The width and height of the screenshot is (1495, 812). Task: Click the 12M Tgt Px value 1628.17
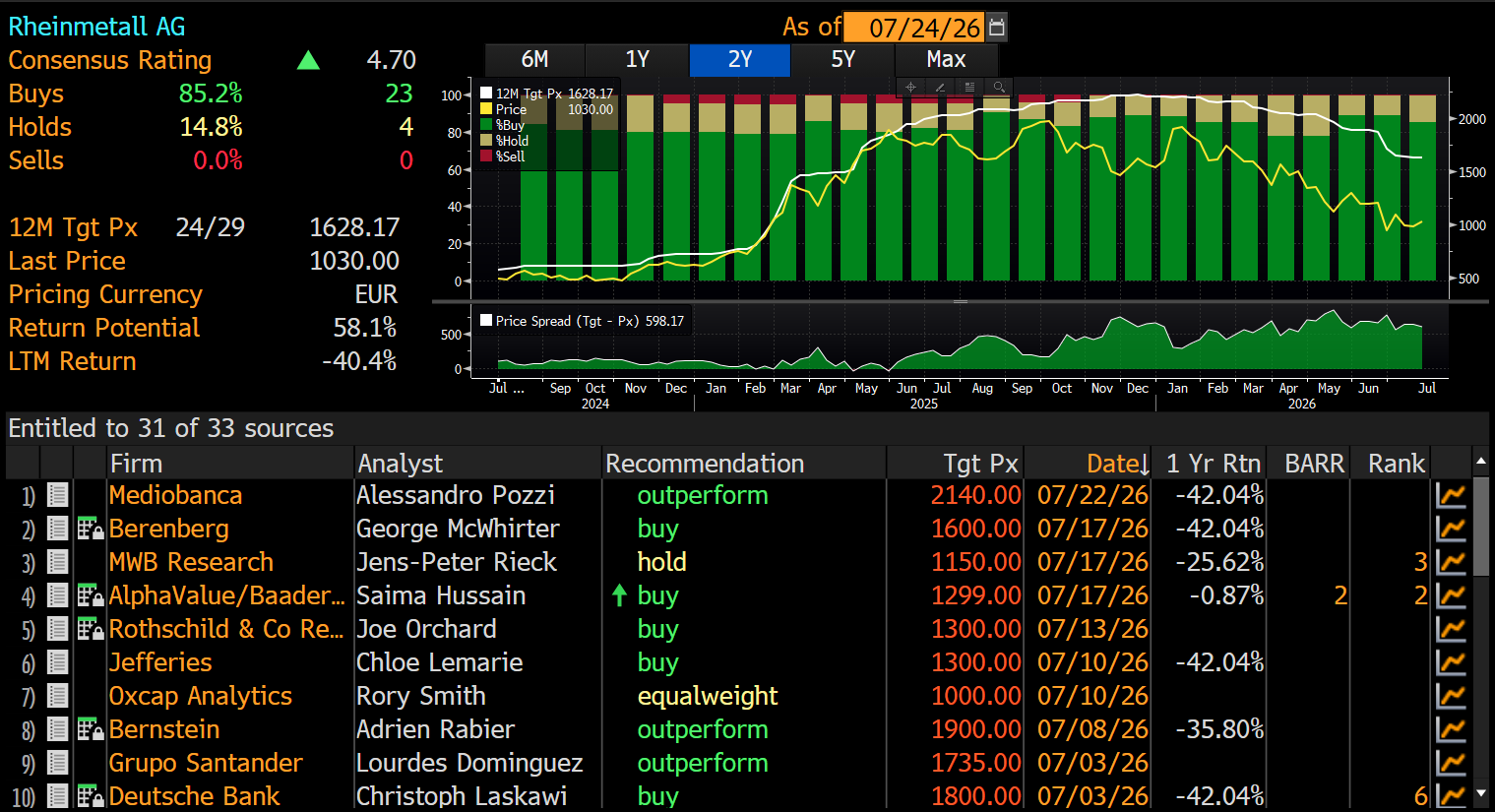pos(354,227)
